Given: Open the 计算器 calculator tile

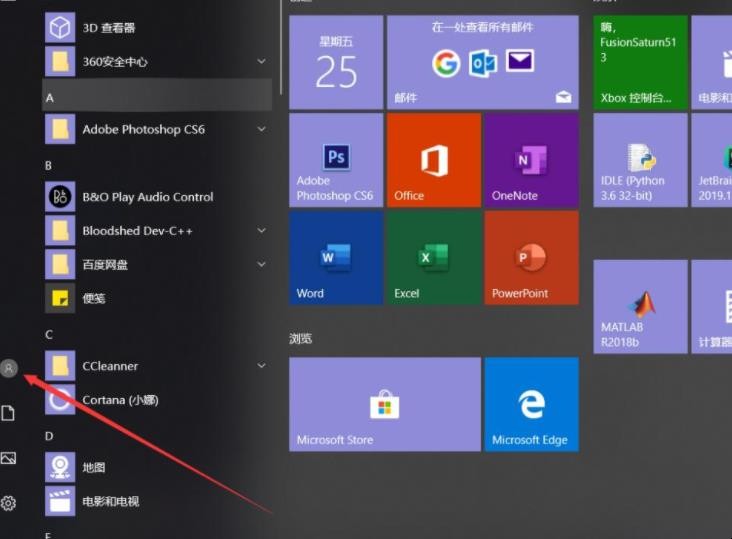Looking at the screenshot, I should click(711, 307).
